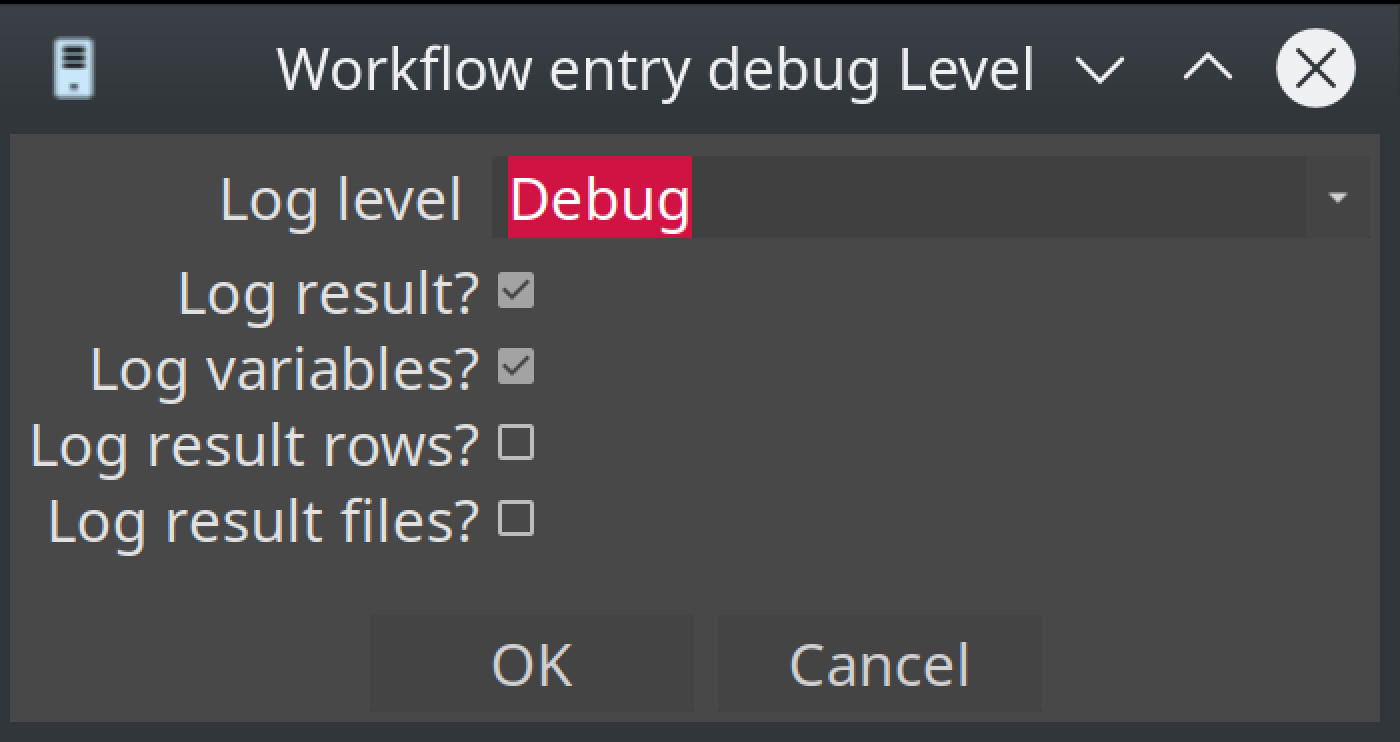
Task: Maximize the dialog with the up chevron
Action: coord(1208,69)
